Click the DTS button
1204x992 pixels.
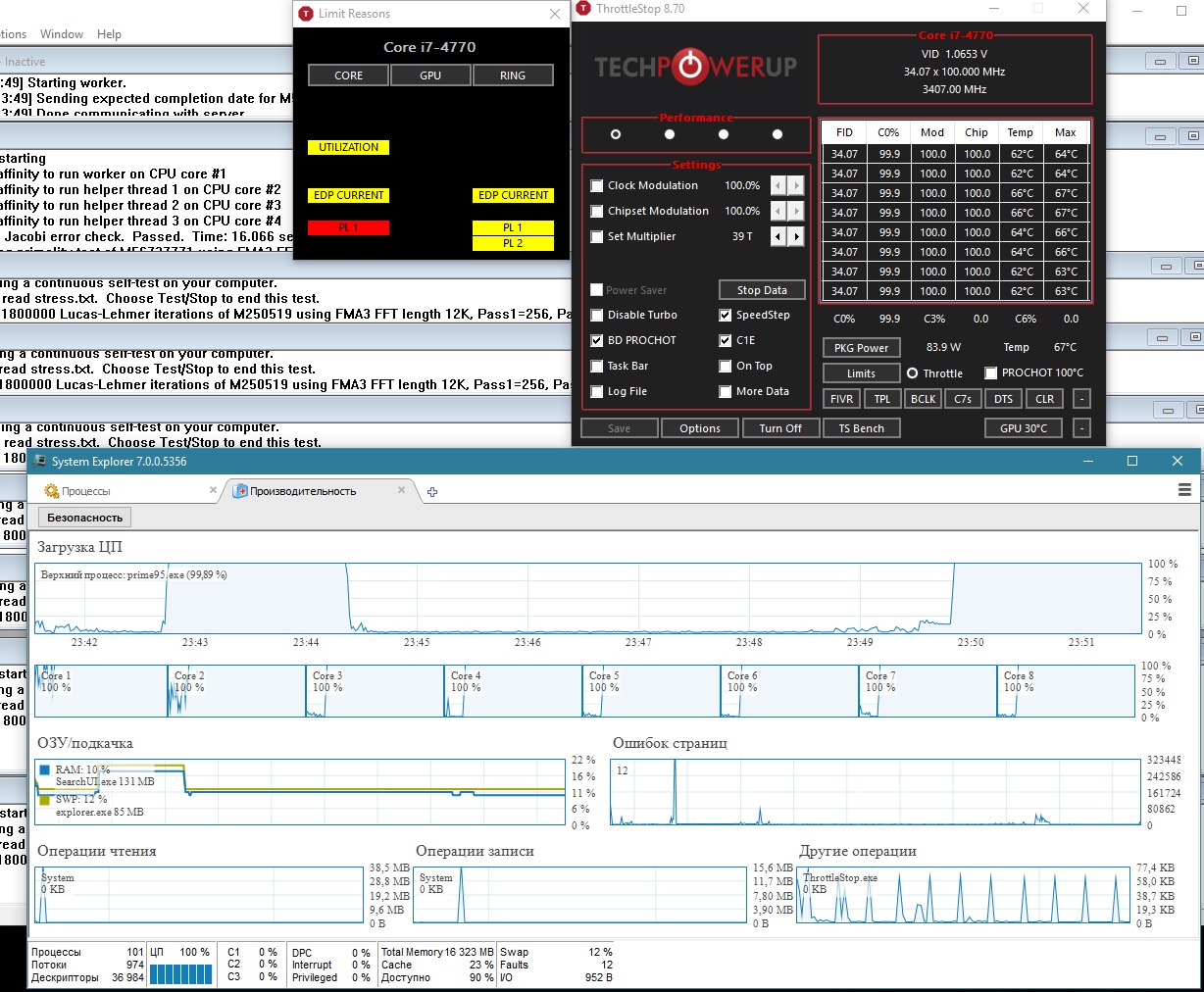(x=1003, y=399)
